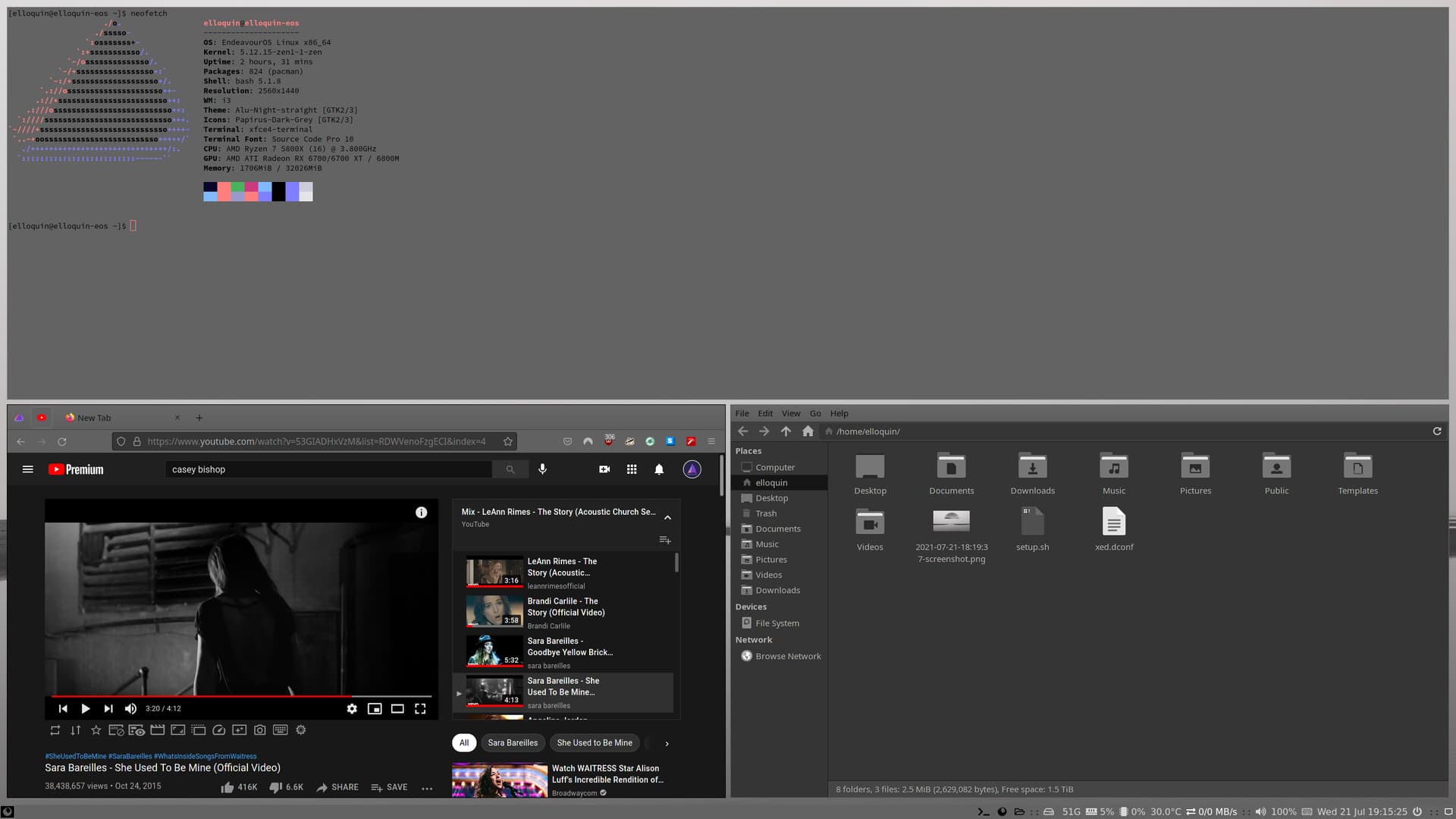This screenshot has width=1456, height=819.
Task: Open Edit menu in file manager
Action: (765, 413)
